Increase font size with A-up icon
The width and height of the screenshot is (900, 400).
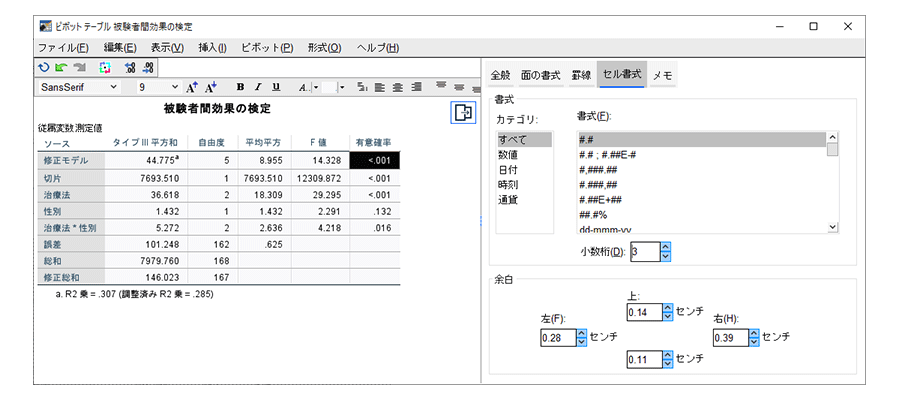(192, 87)
